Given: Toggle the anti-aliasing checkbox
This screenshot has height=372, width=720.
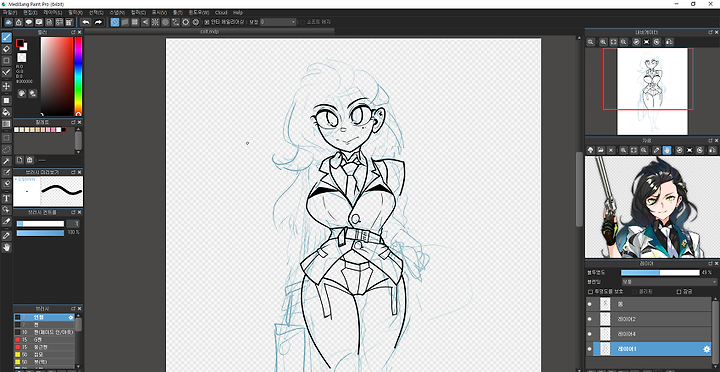Looking at the screenshot, I should click(x=206, y=22).
